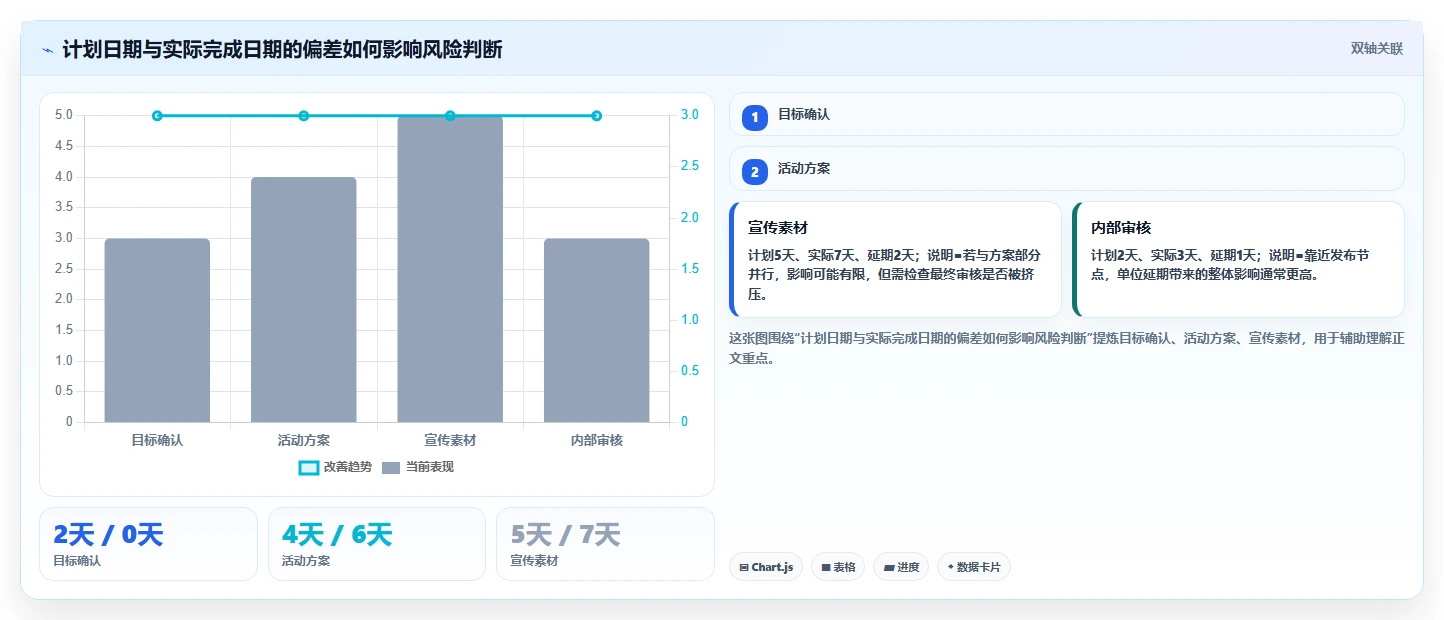Click the 目标确认 bar in the chart
Viewport: 1444px width, 620px height.
[157, 330]
